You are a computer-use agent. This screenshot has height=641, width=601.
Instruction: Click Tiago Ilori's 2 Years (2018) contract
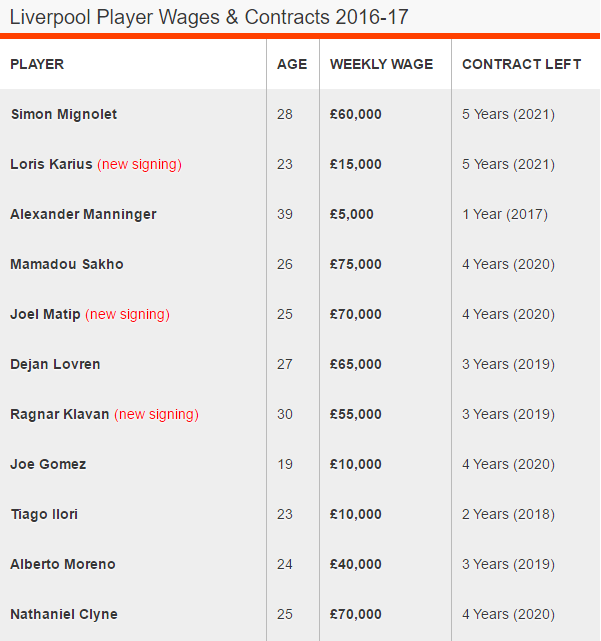tap(508, 514)
